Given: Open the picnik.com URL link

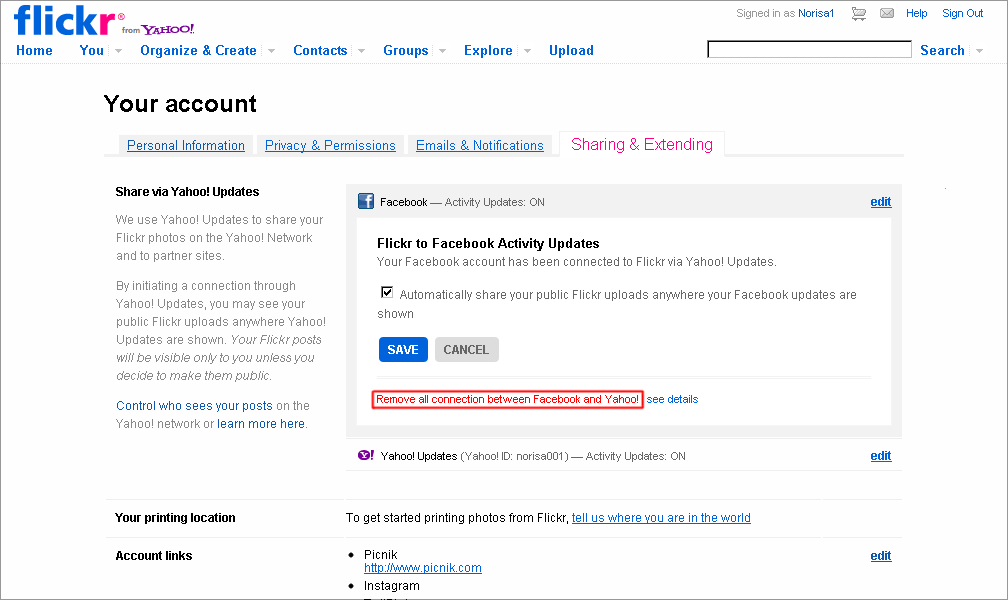Looking at the screenshot, I should [422, 568].
